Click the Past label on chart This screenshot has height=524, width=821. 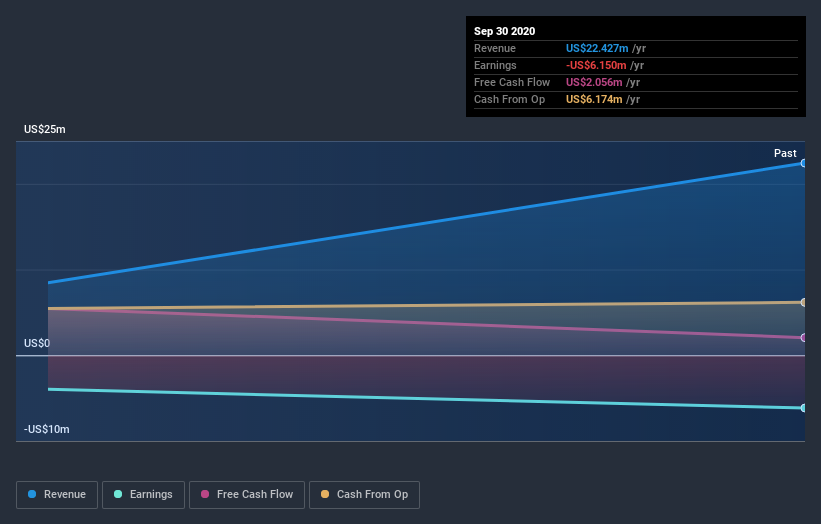(785, 153)
